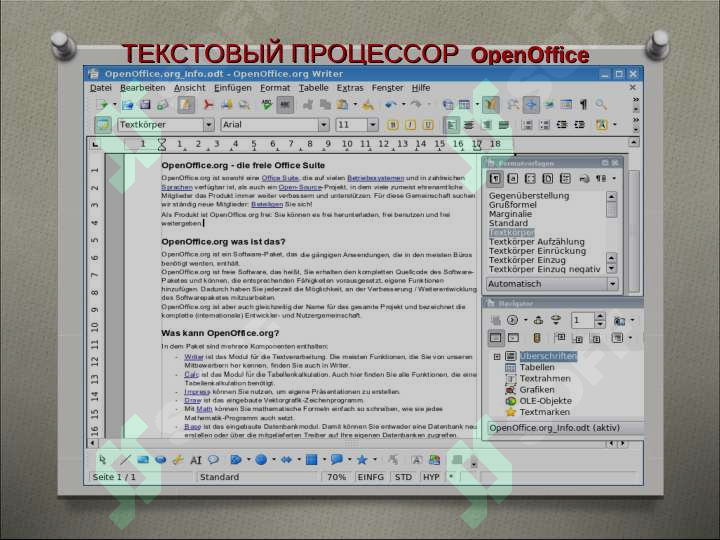Expand the Überschriften tree node
This screenshot has height=540, width=720.
tap(497, 356)
